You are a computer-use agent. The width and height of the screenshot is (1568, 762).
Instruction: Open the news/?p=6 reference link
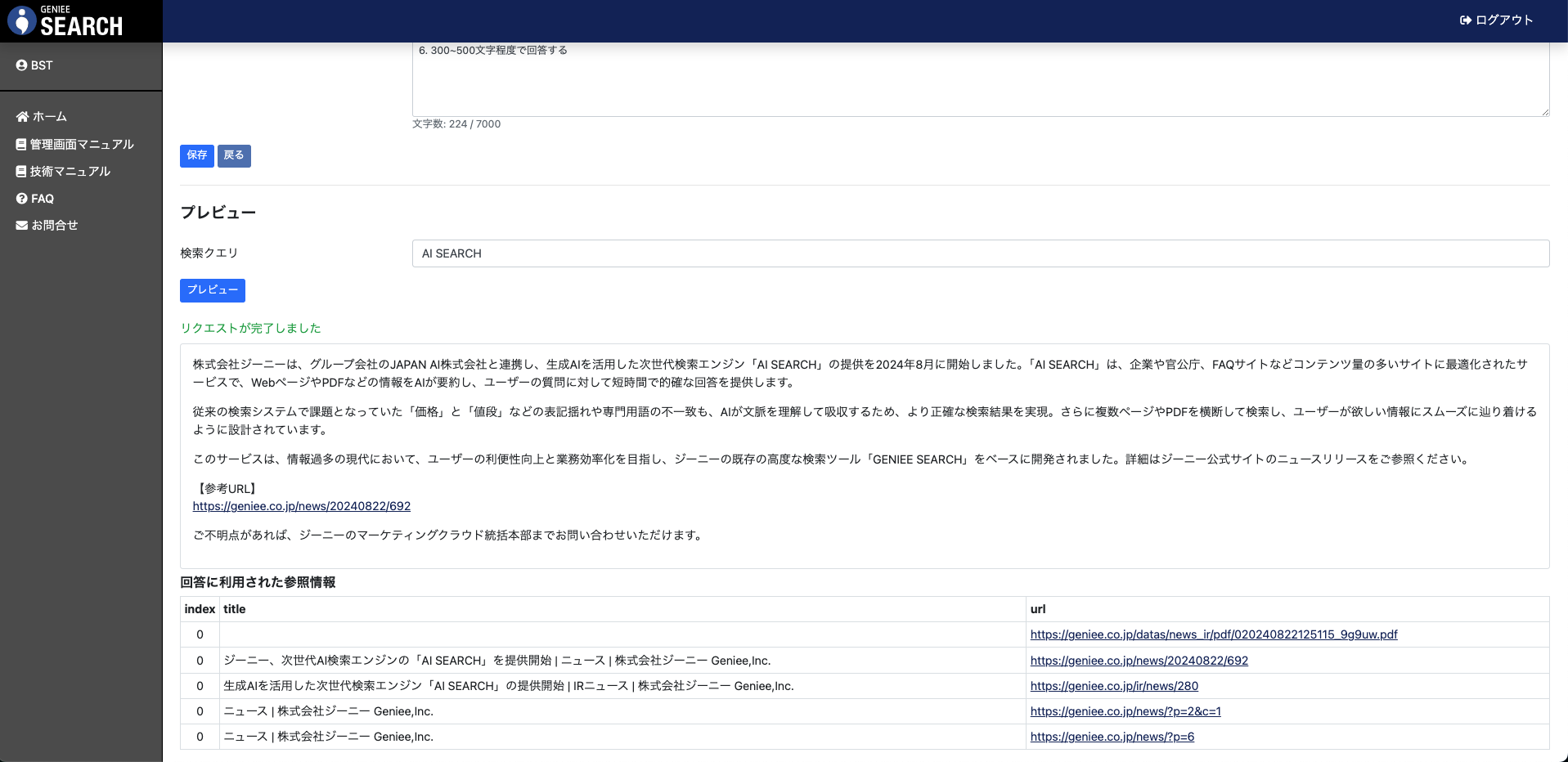click(x=1112, y=737)
